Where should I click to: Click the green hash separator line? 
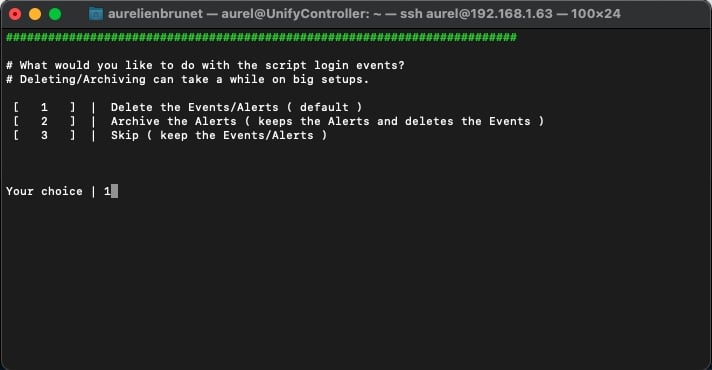(x=261, y=37)
